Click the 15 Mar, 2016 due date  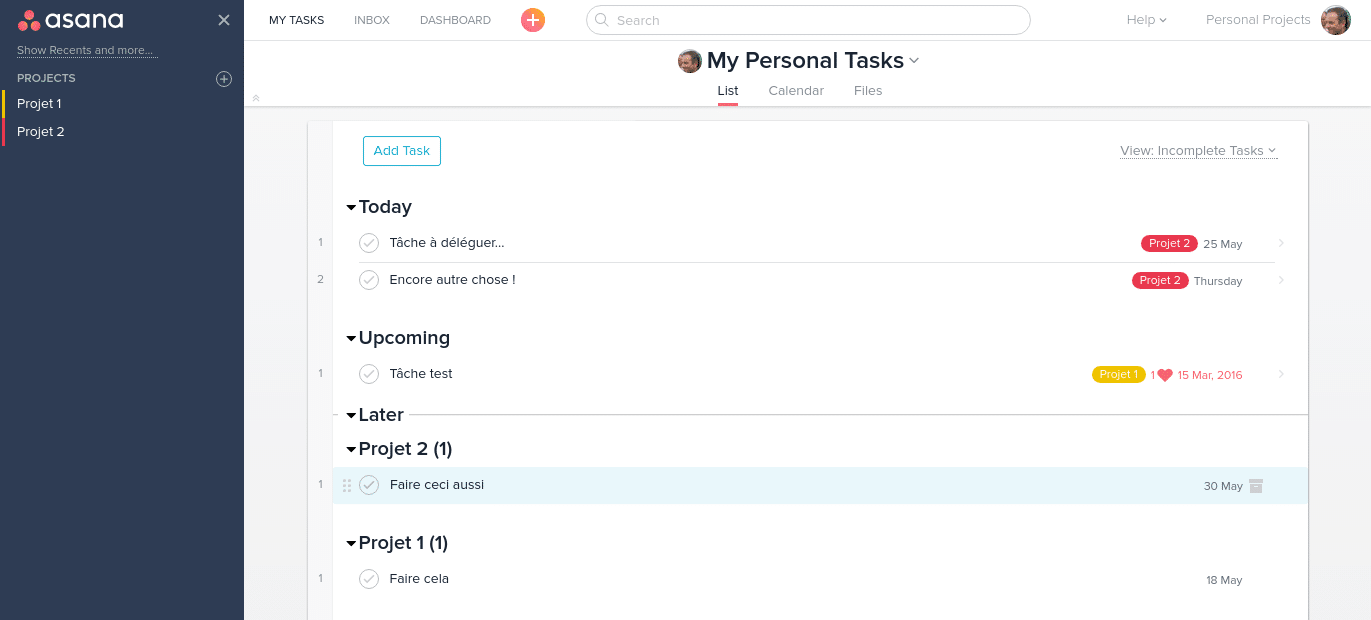point(1210,375)
